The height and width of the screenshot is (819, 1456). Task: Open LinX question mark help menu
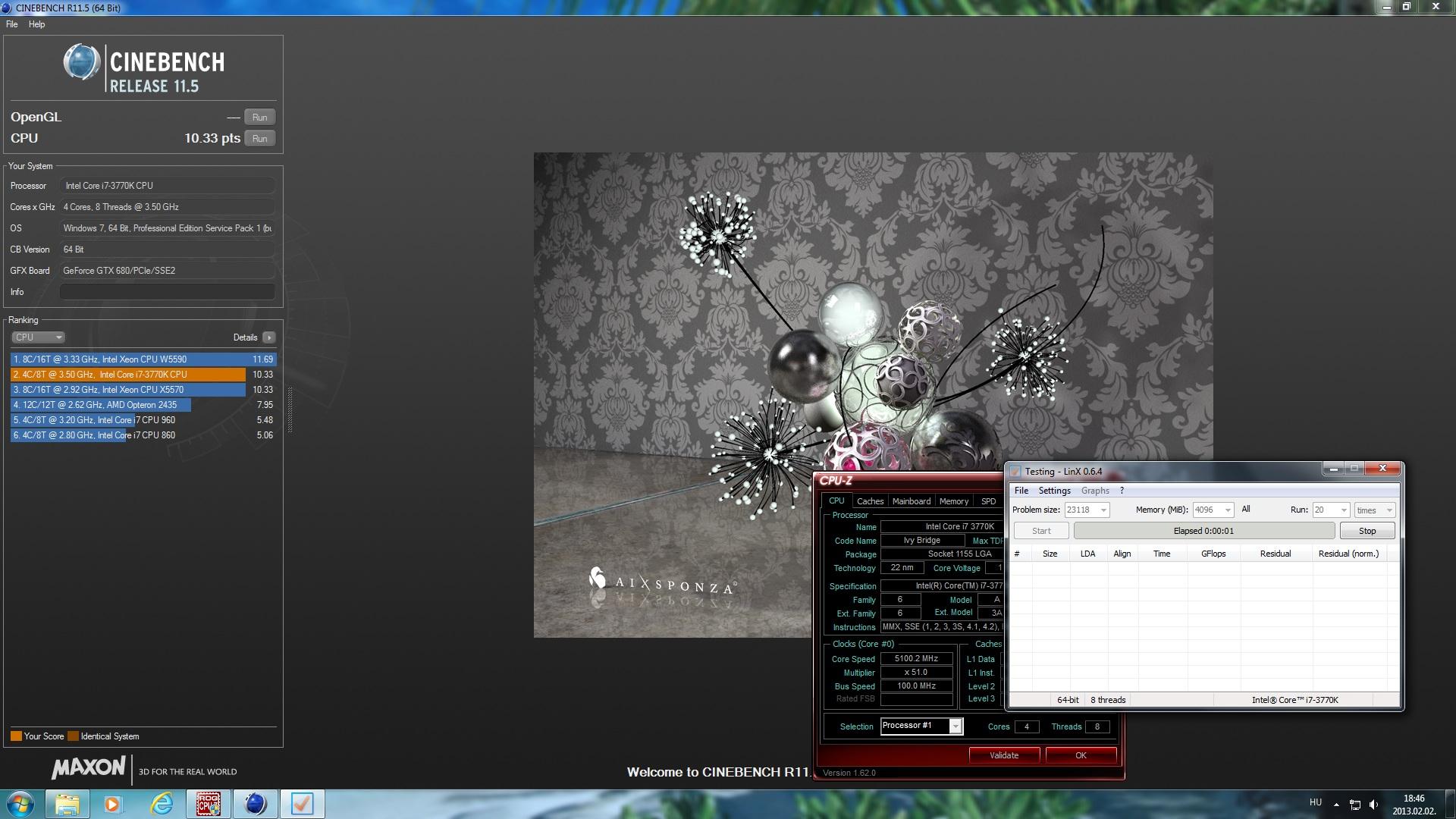pyautogui.click(x=1122, y=491)
